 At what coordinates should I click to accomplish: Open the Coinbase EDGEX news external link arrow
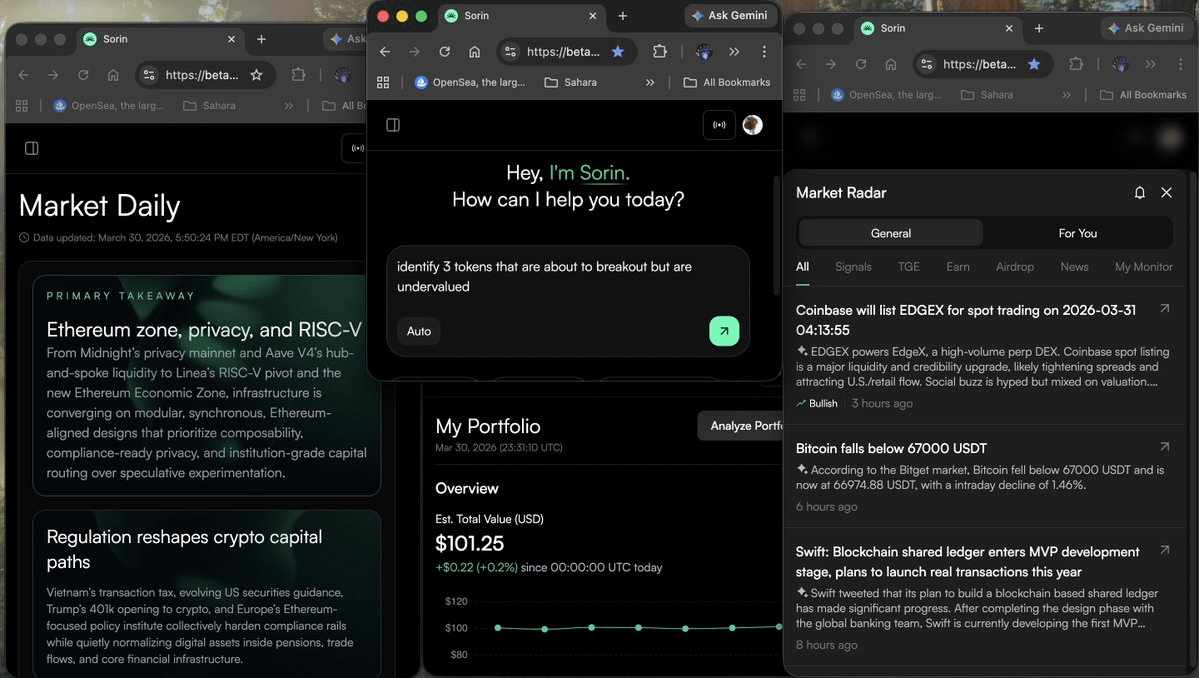1164,310
